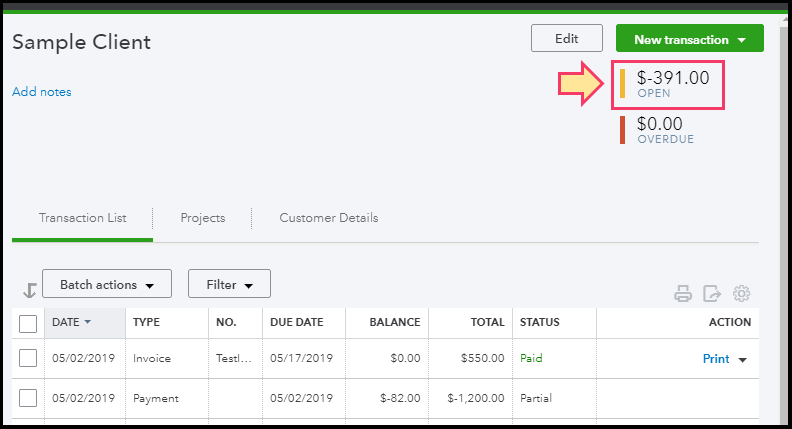Expand the Batch actions dropdown
The height and width of the screenshot is (429, 792).
[107, 285]
